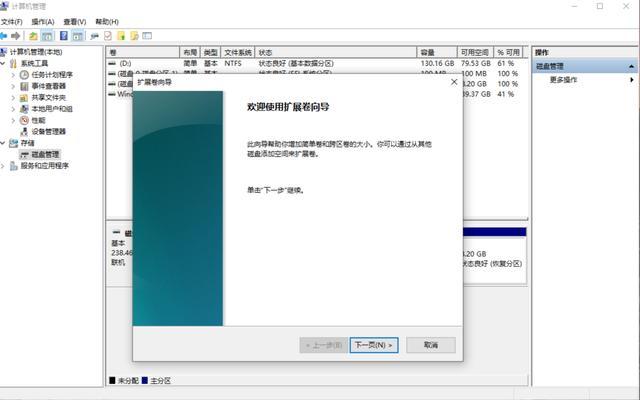
Task: Click the forward arrow toolbar icon
Action: click(x=17, y=36)
